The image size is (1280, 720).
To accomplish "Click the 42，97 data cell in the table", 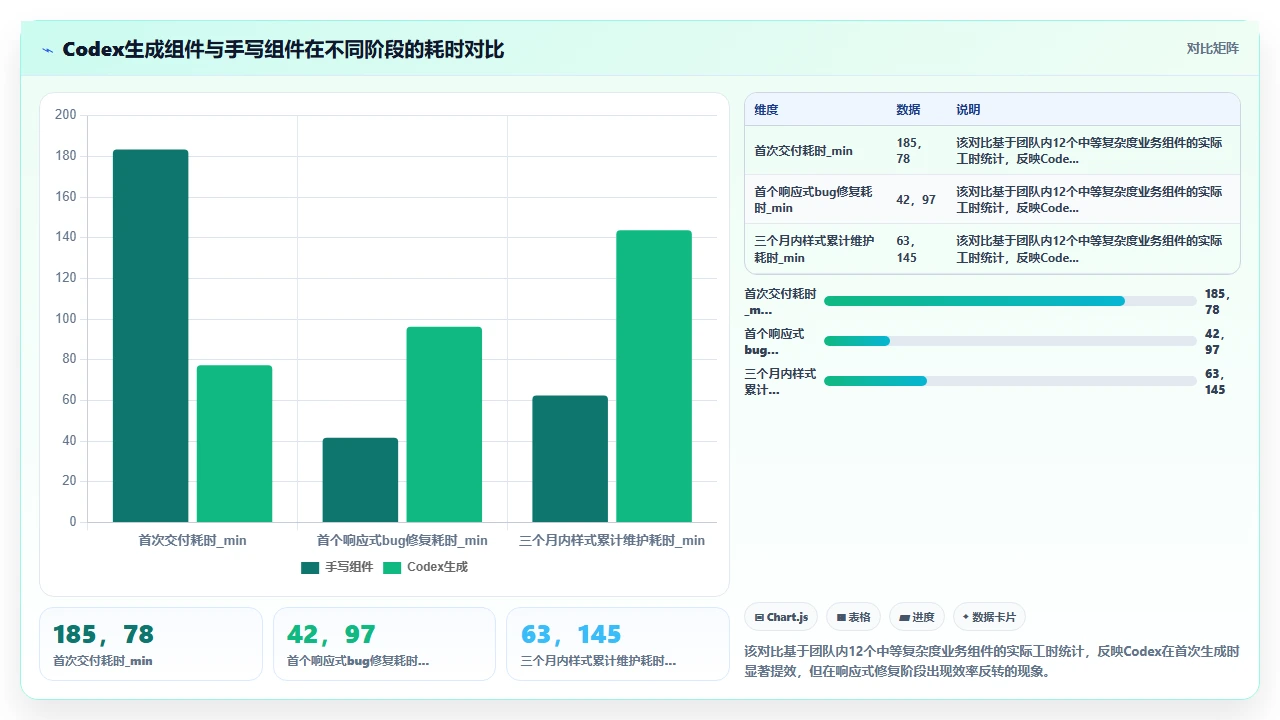I will point(916,200).
